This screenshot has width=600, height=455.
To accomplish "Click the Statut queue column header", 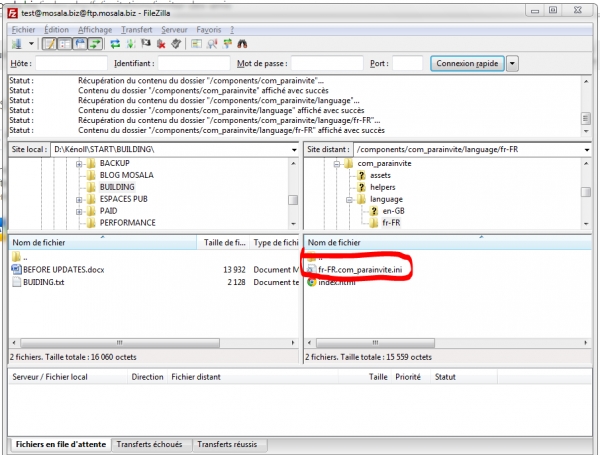I will [464, 377].
